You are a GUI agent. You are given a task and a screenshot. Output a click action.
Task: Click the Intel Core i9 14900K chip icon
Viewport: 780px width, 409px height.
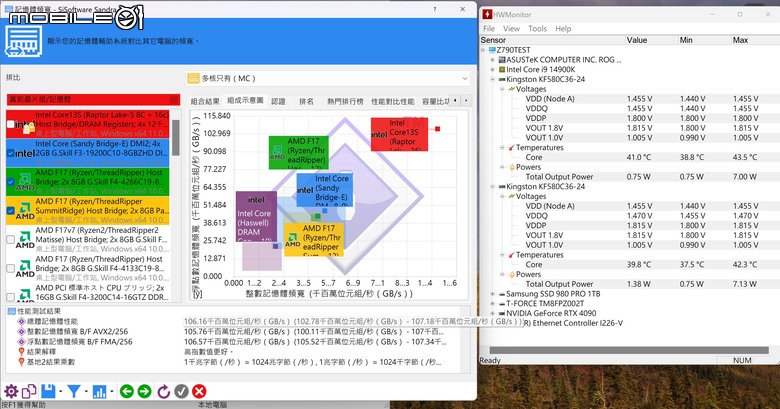[502, 70]
